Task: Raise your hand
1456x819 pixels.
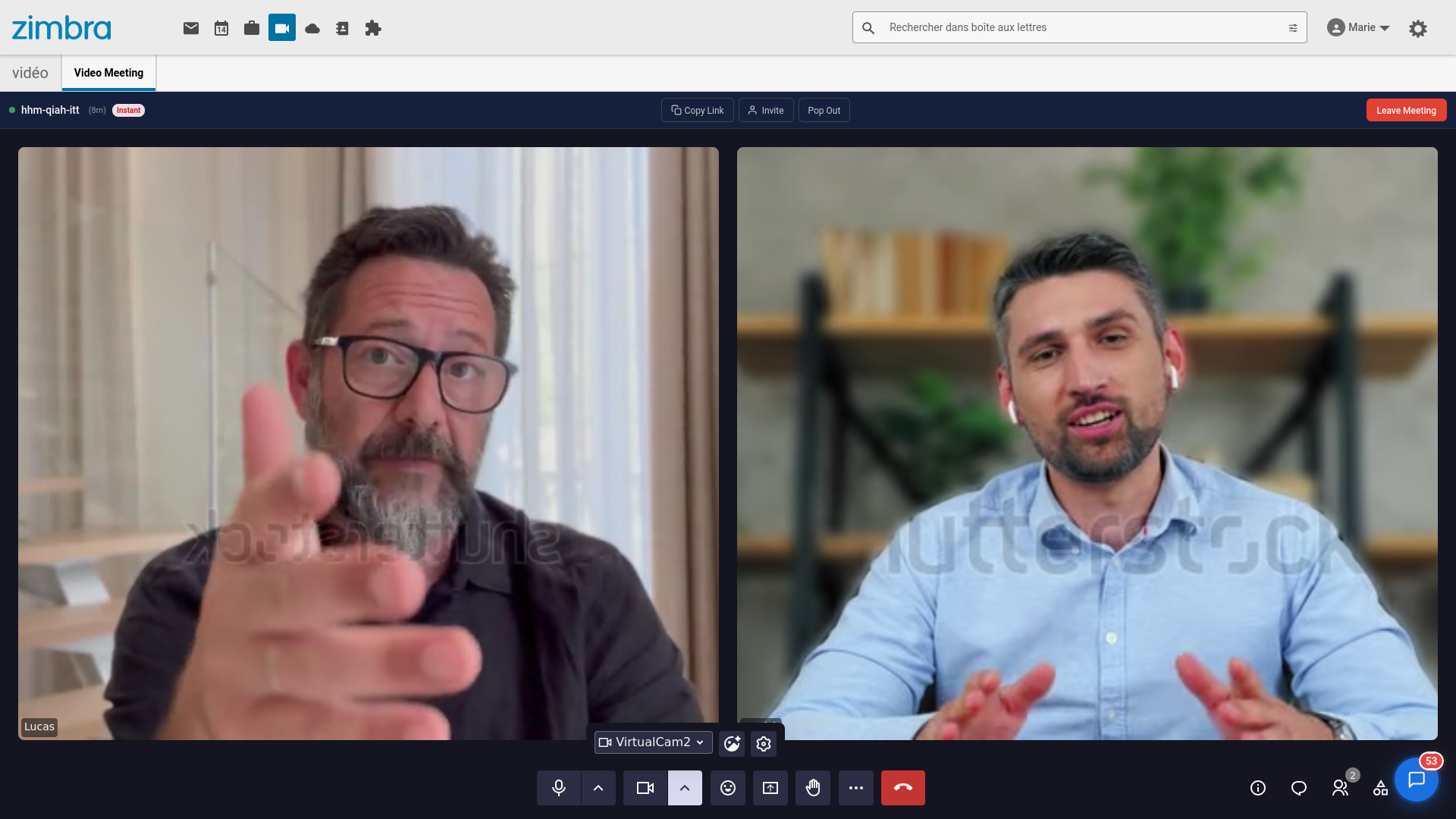Action: click(813, 788)
